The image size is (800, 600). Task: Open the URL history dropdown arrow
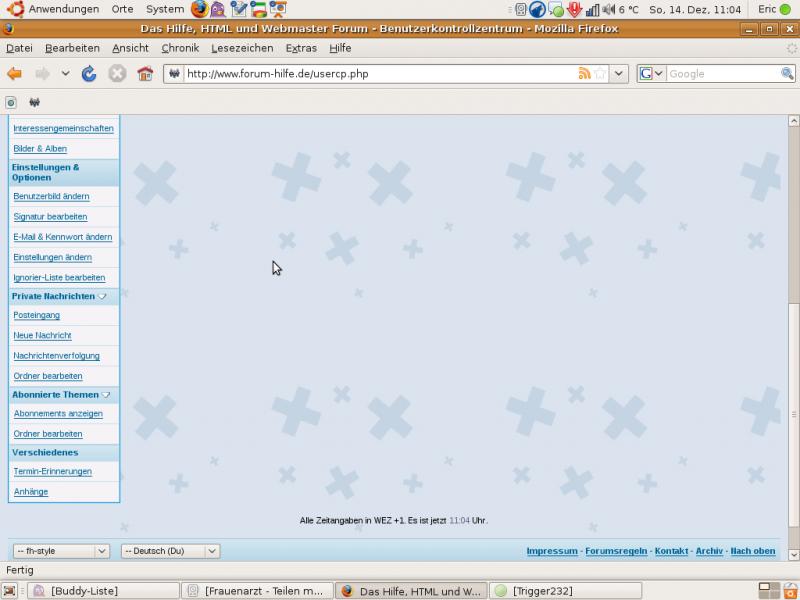pos(620,74)
